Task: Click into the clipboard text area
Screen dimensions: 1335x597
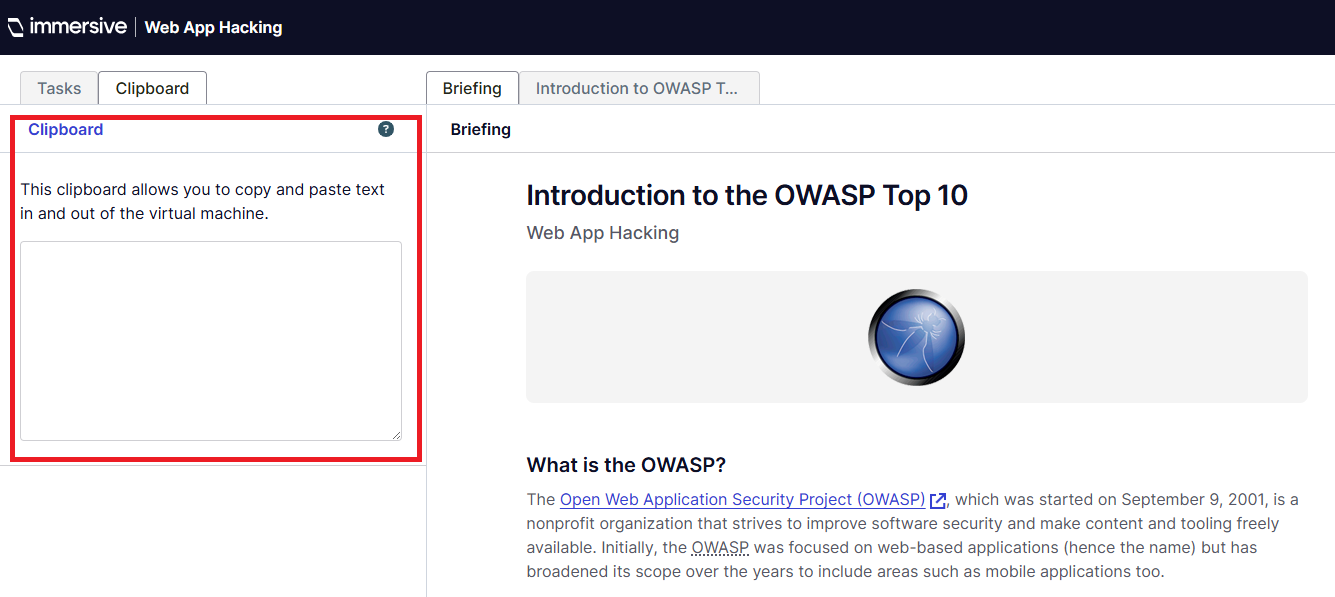Action: 211,340
